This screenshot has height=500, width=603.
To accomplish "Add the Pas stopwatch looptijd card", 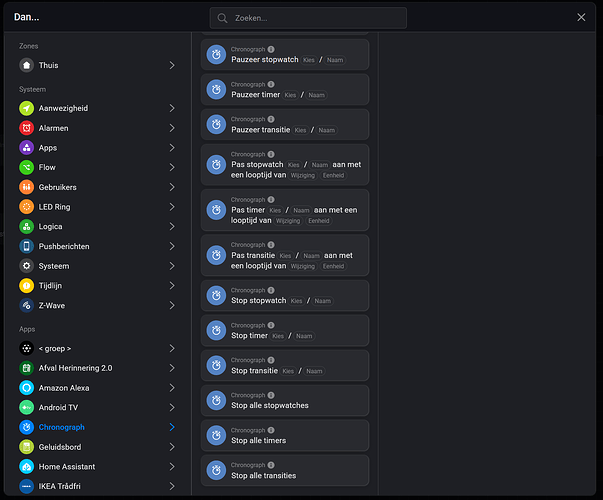I will [x=285, y=165].
